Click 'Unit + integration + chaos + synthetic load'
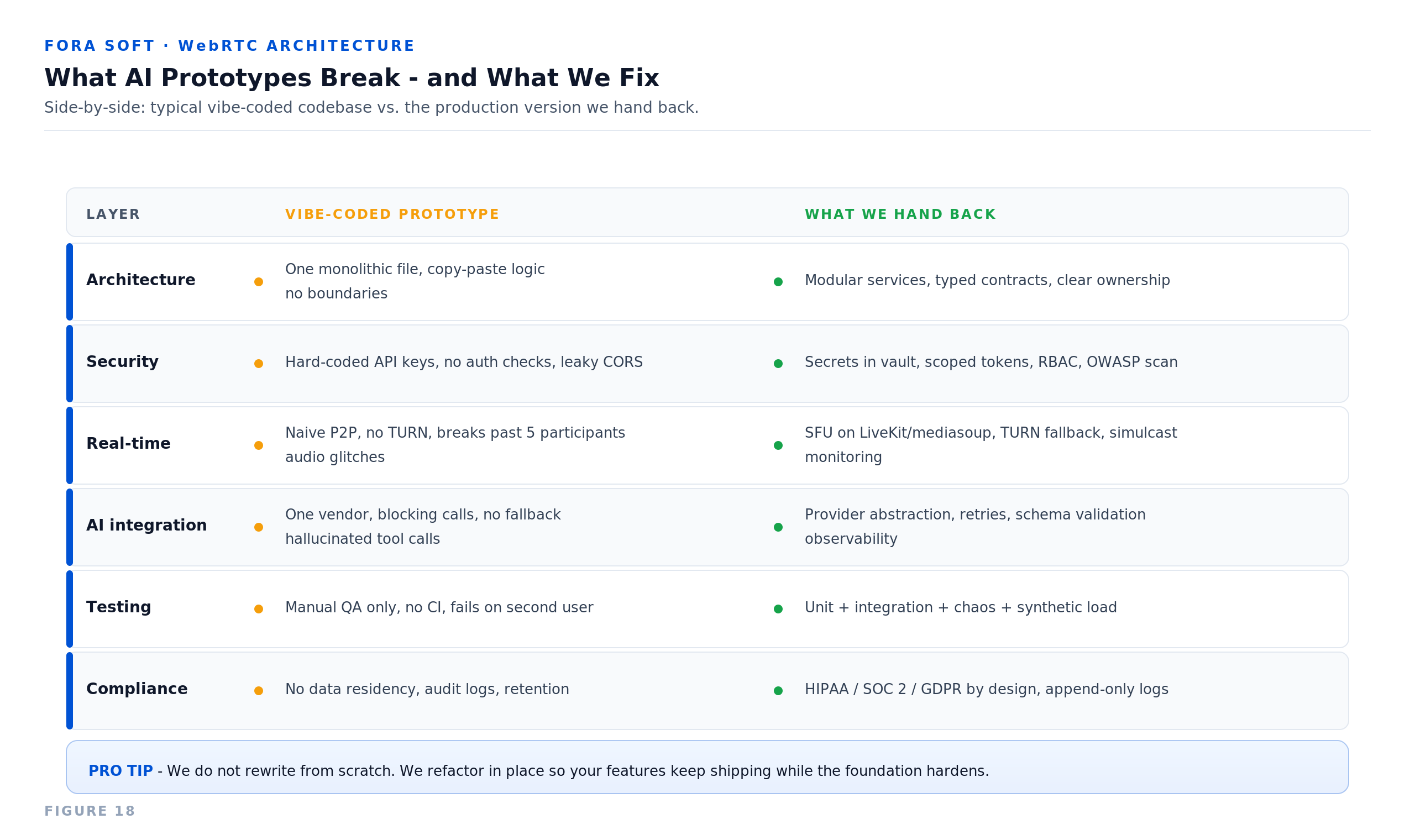1415x840 pixels. 961,608
